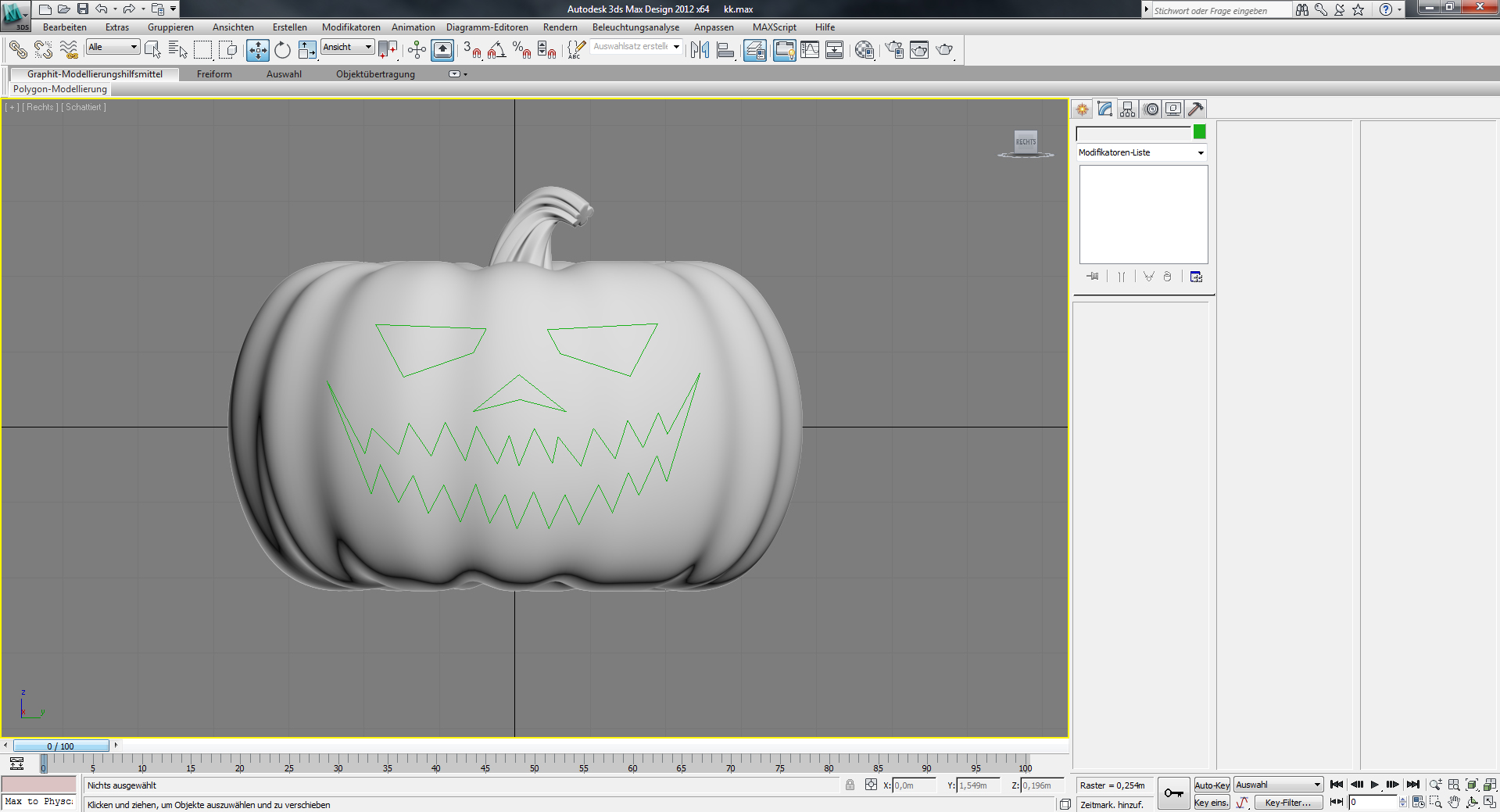Open Rendered Frame Window icon
1500x812 pixels.
coord(919,50)
